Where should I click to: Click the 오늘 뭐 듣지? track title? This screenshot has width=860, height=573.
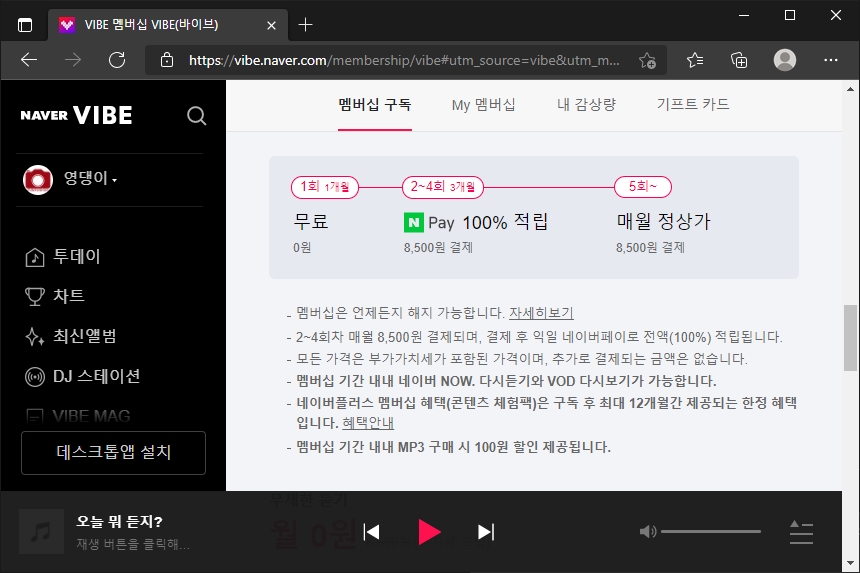pos(120,521)
